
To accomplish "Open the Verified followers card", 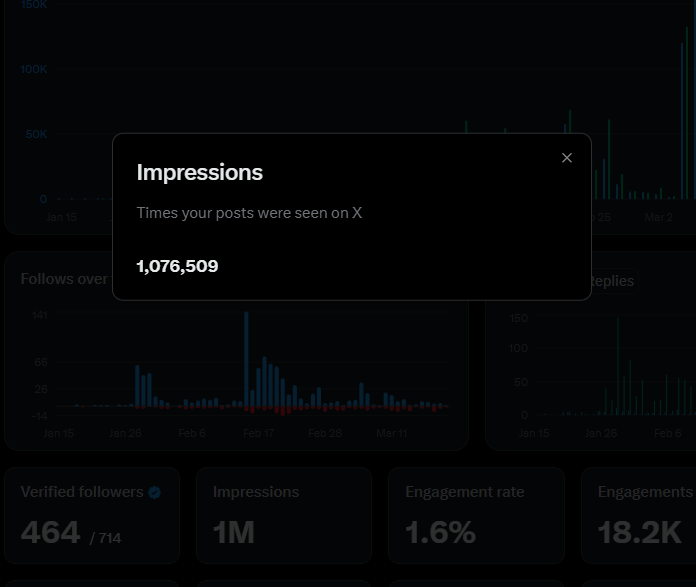I will (92, 515).
